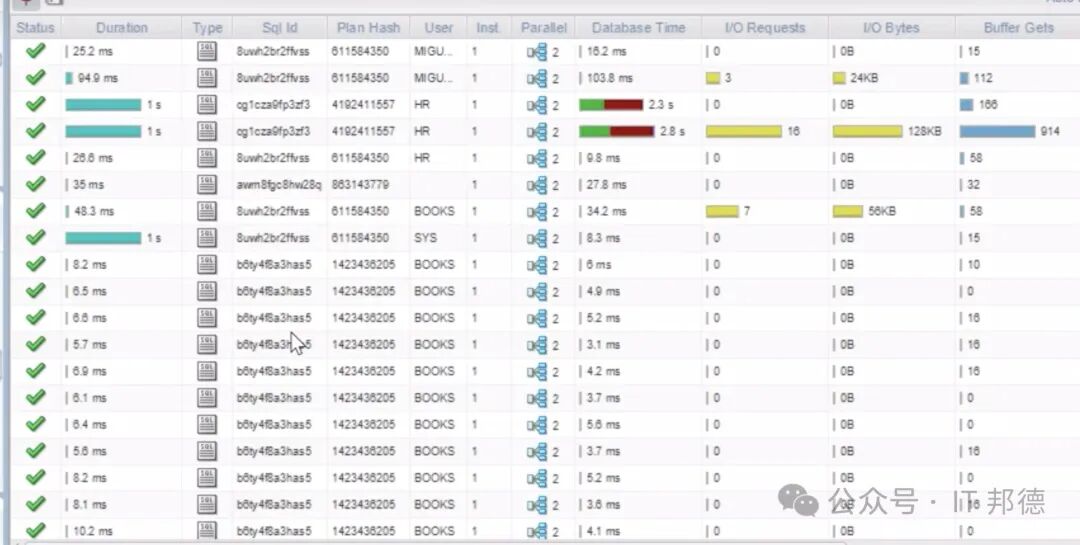Open SQL type icon in the 2.3 s row

[207, 105]
